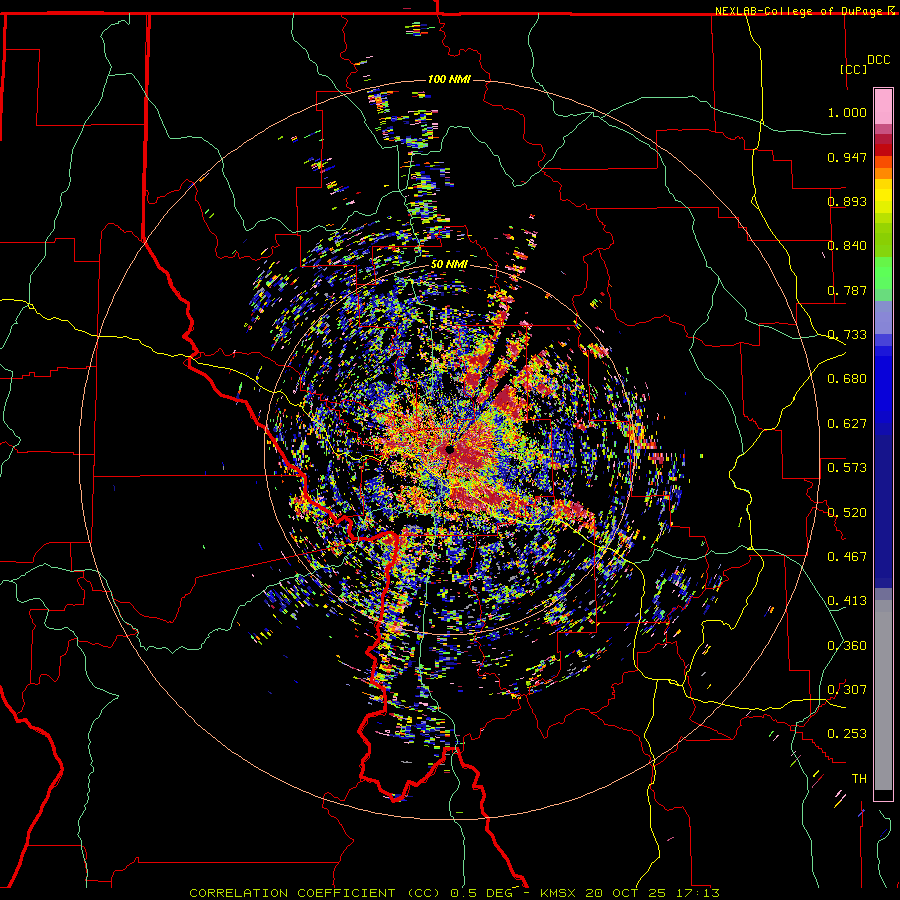Click the 20 OCT 25 17:13 timestamp
This screenshot has height=900, width=900.
653,893
